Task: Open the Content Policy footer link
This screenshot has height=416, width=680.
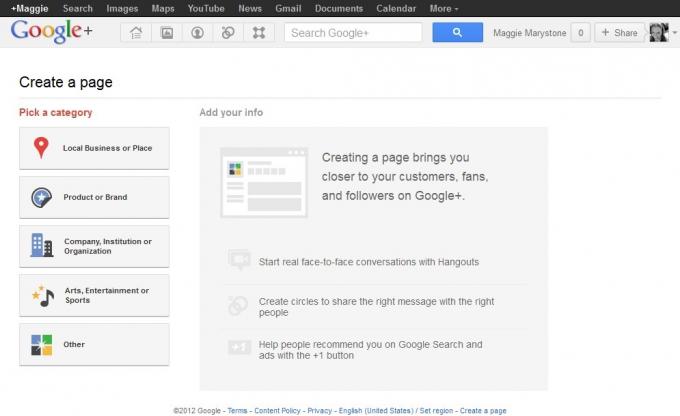Action: [x=277, y=410]
